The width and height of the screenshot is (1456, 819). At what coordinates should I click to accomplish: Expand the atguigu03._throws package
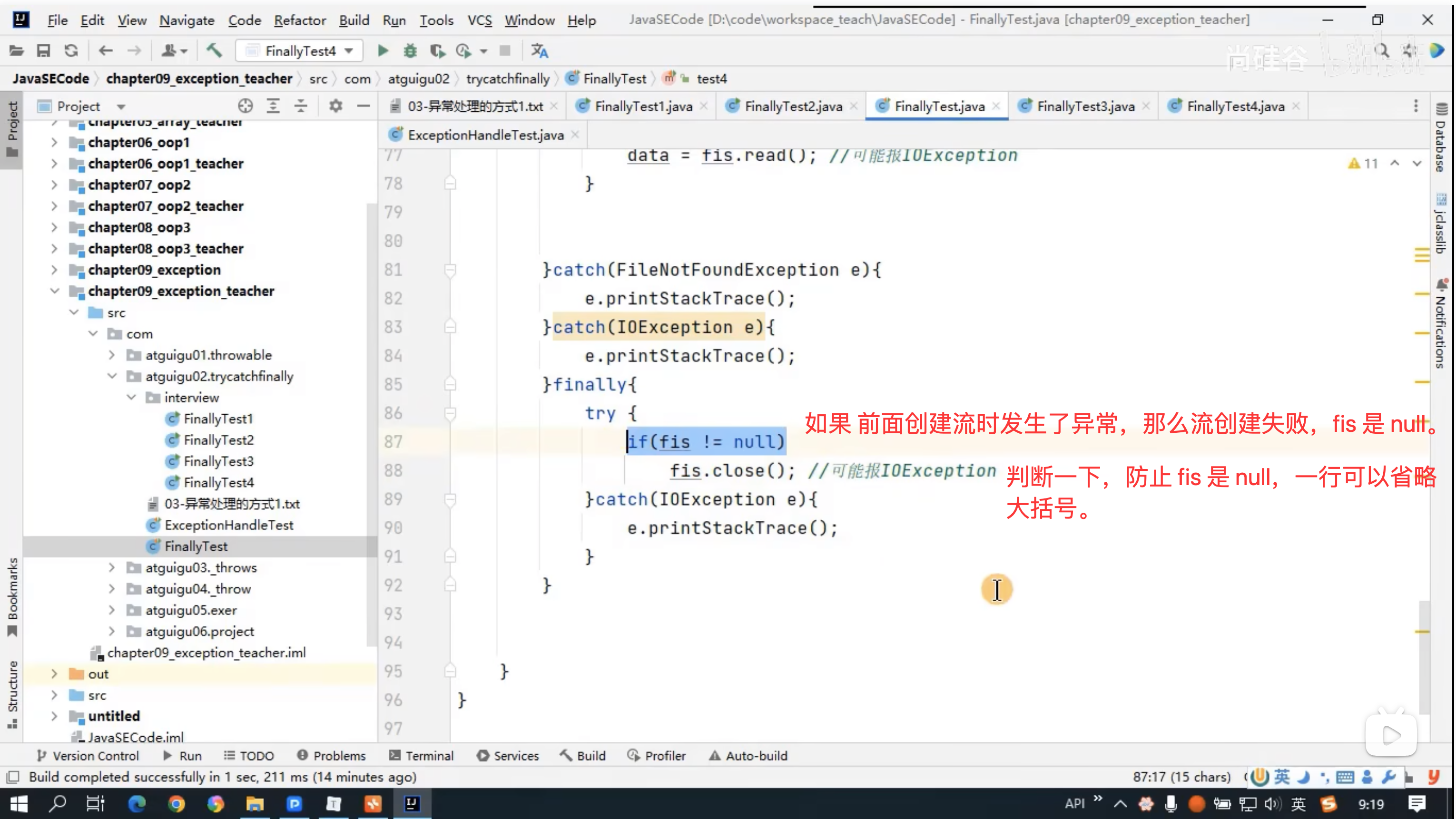111,568
